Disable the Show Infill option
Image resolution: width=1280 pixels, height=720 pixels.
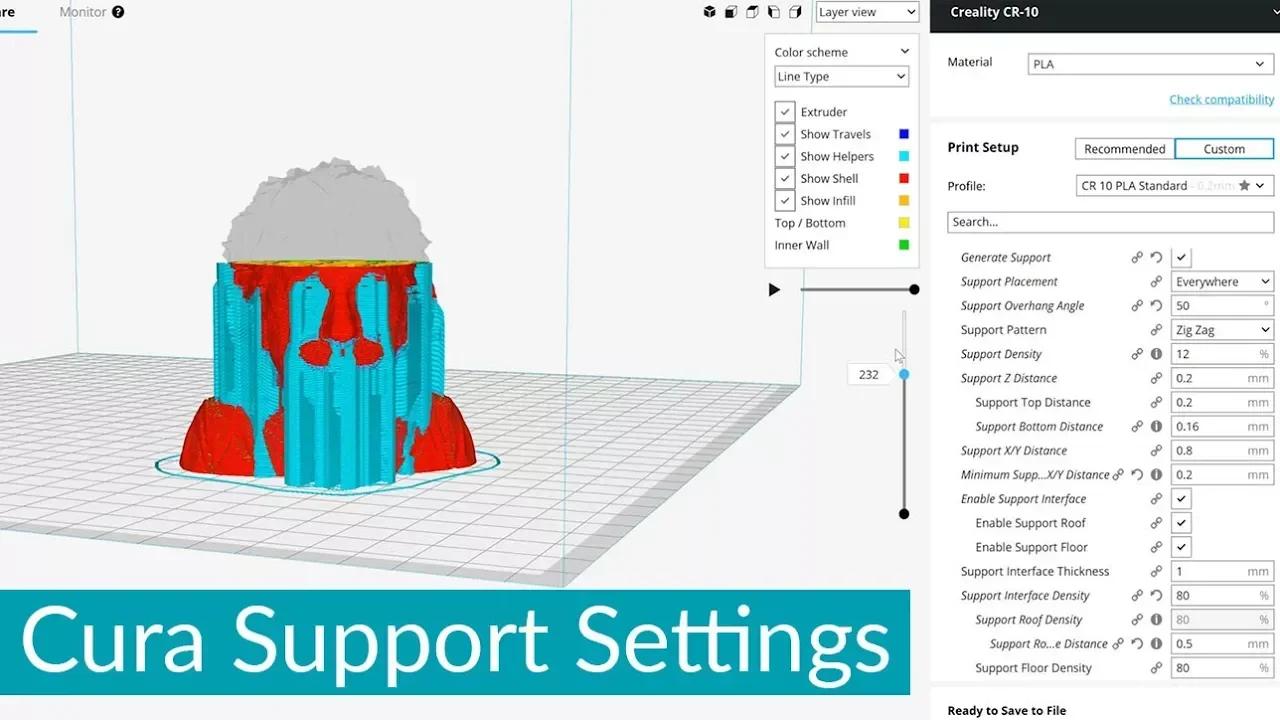pos(784,200)
